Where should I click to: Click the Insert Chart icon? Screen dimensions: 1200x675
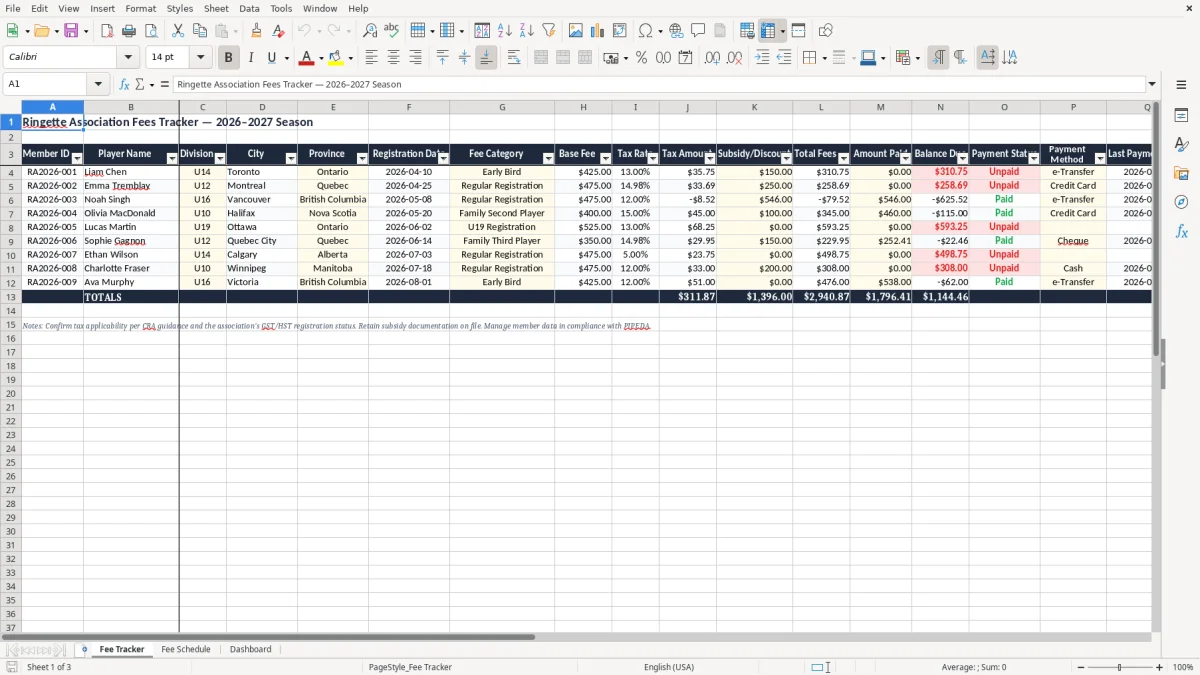598,31
